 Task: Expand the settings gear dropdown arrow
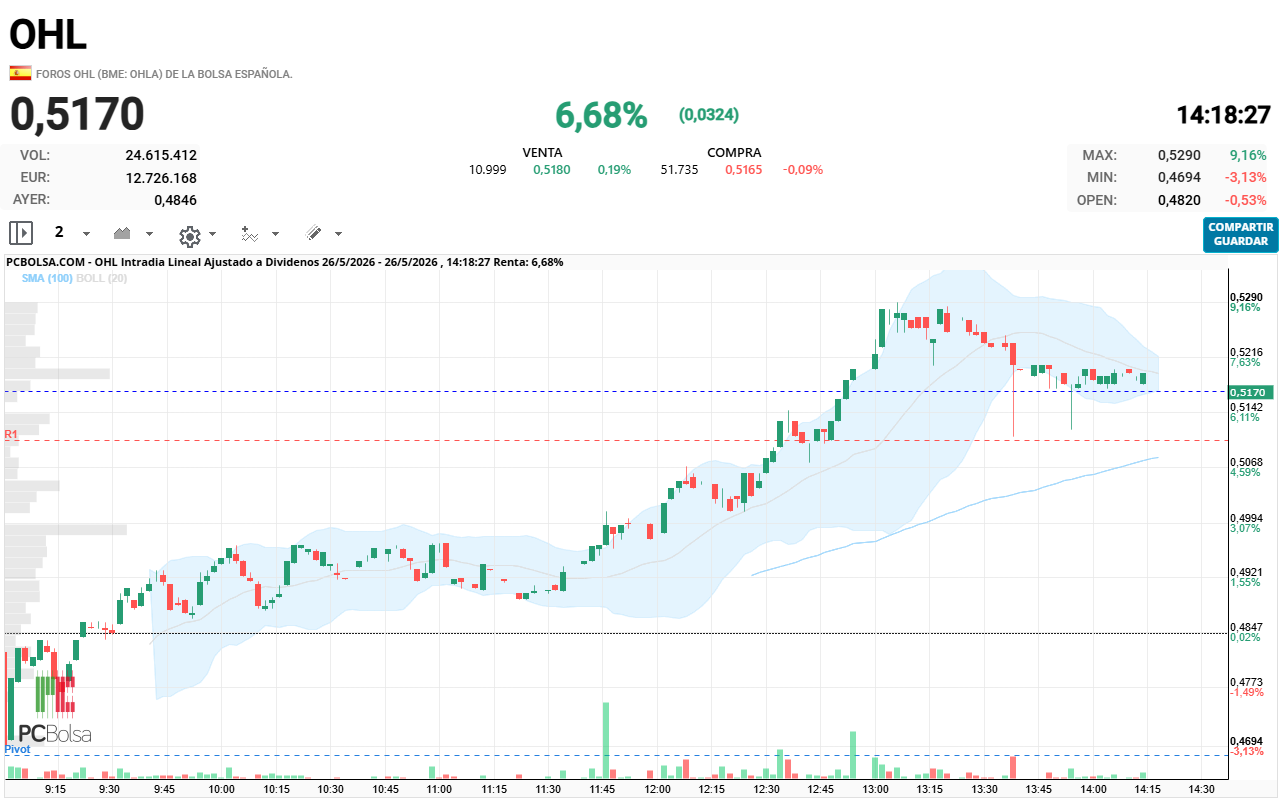click(212, 234)
